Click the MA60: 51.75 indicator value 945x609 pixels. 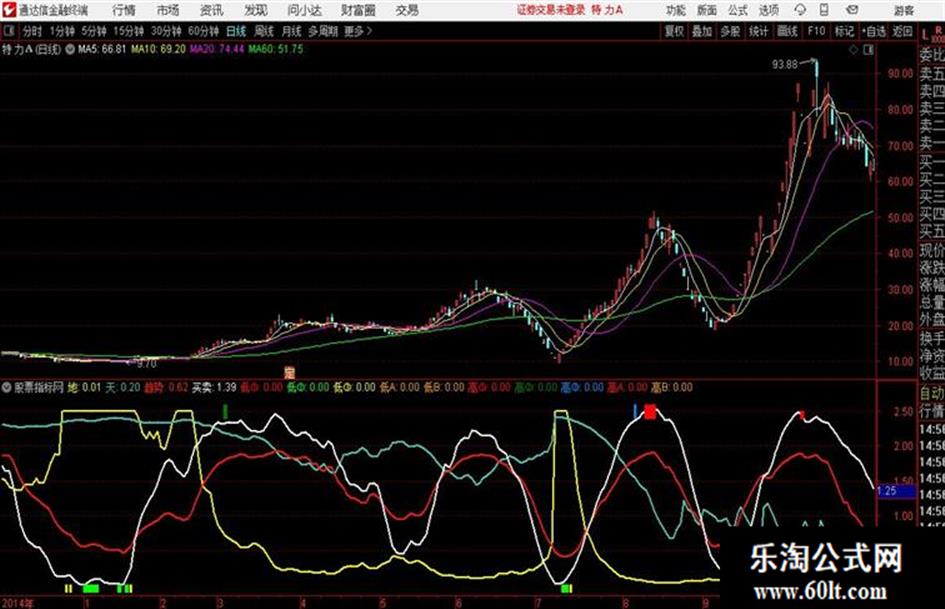(x=275, y=49)
